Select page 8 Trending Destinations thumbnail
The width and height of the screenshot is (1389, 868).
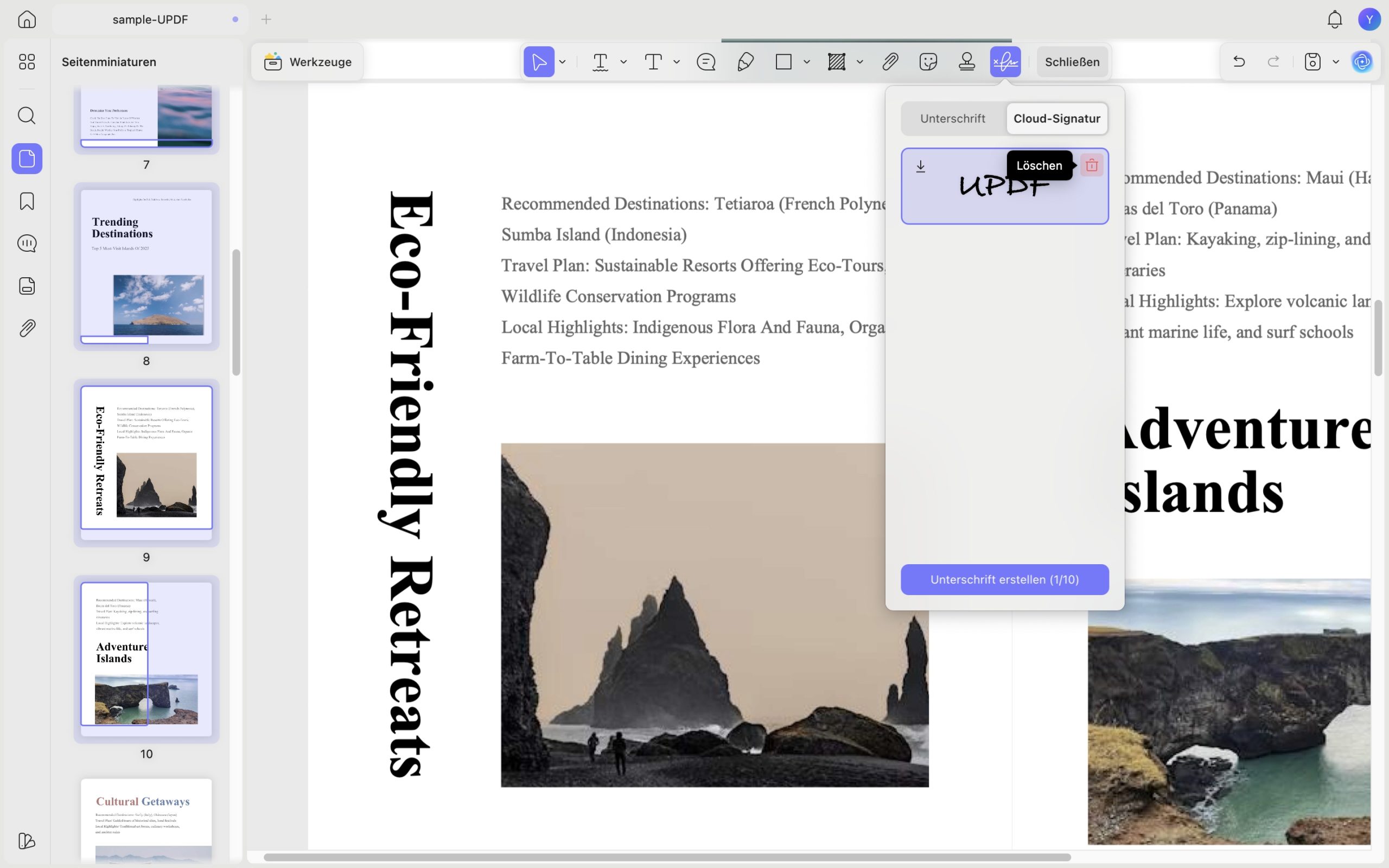tap(146, 267)
